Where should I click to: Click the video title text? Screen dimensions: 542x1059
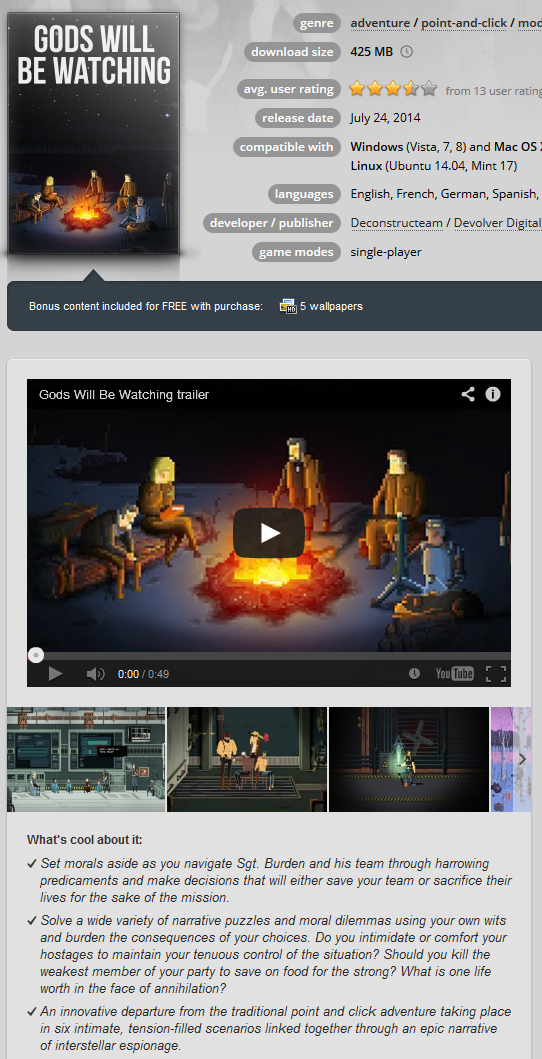pos(124,394)
